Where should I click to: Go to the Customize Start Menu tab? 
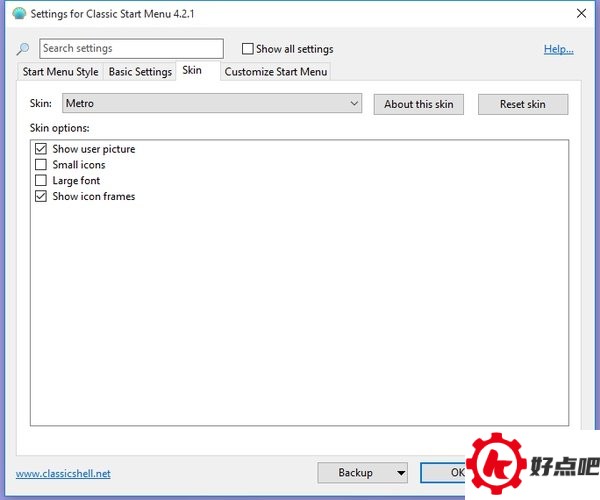[275, 72]
